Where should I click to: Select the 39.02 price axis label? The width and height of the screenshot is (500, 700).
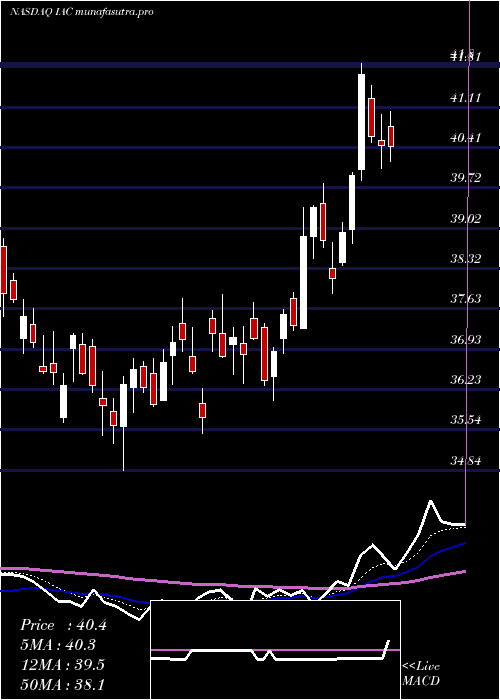(466, 218)
